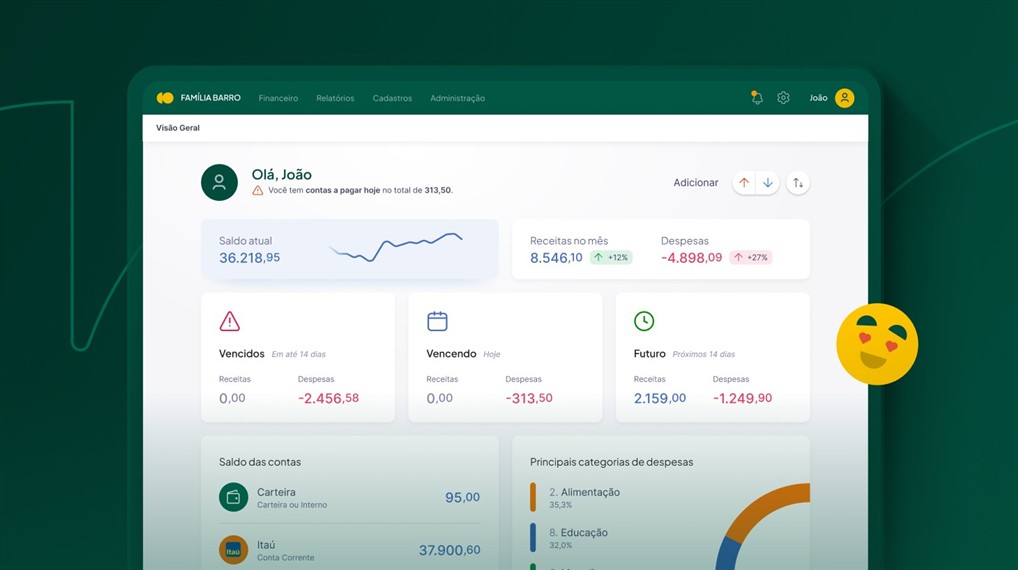Click the João username in header
Viewport: 1018px width, 570px height.
tap(818, 98)
